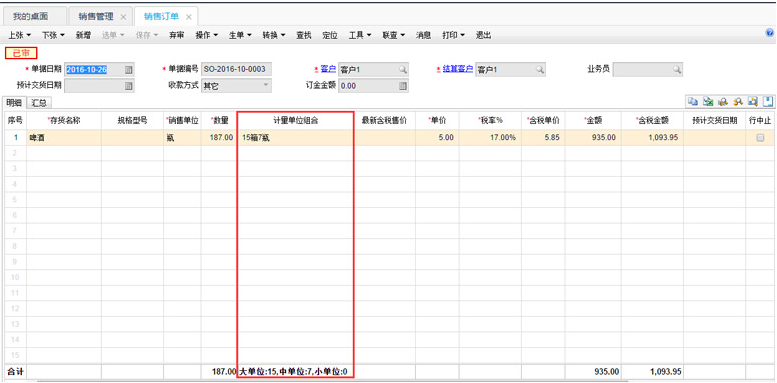Click the lookup magnifier in 业务员 field
This screenshot has width=777, height=383.
click(677, 70)
